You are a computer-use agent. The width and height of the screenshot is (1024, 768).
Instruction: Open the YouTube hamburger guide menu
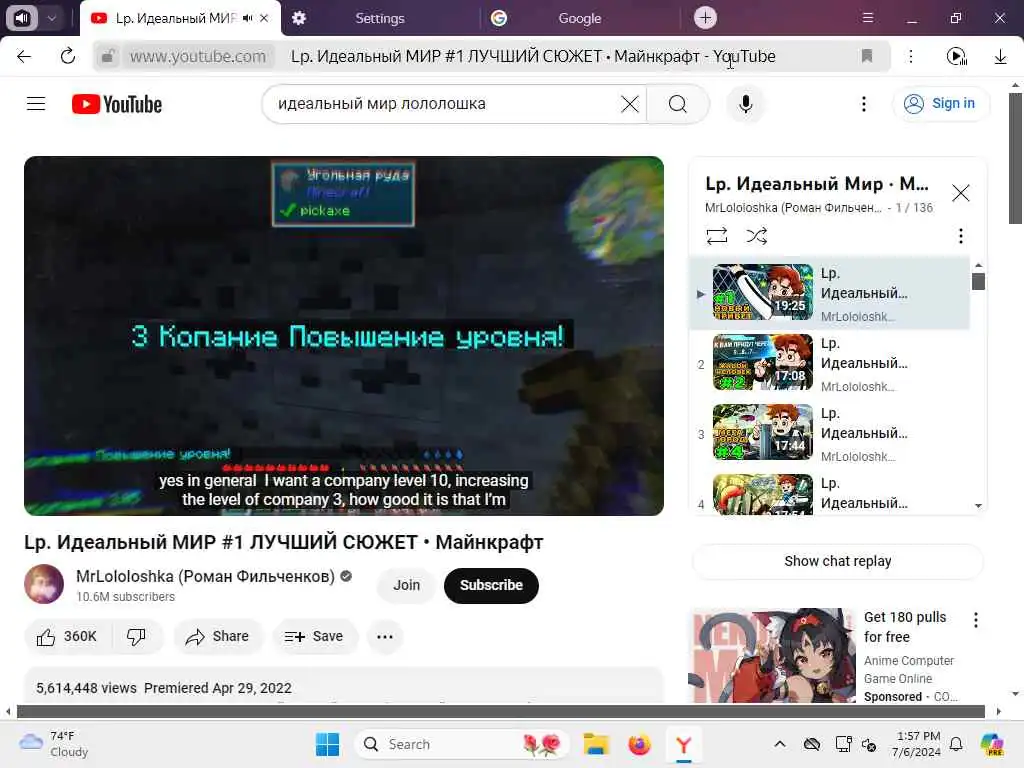[36, 104]
